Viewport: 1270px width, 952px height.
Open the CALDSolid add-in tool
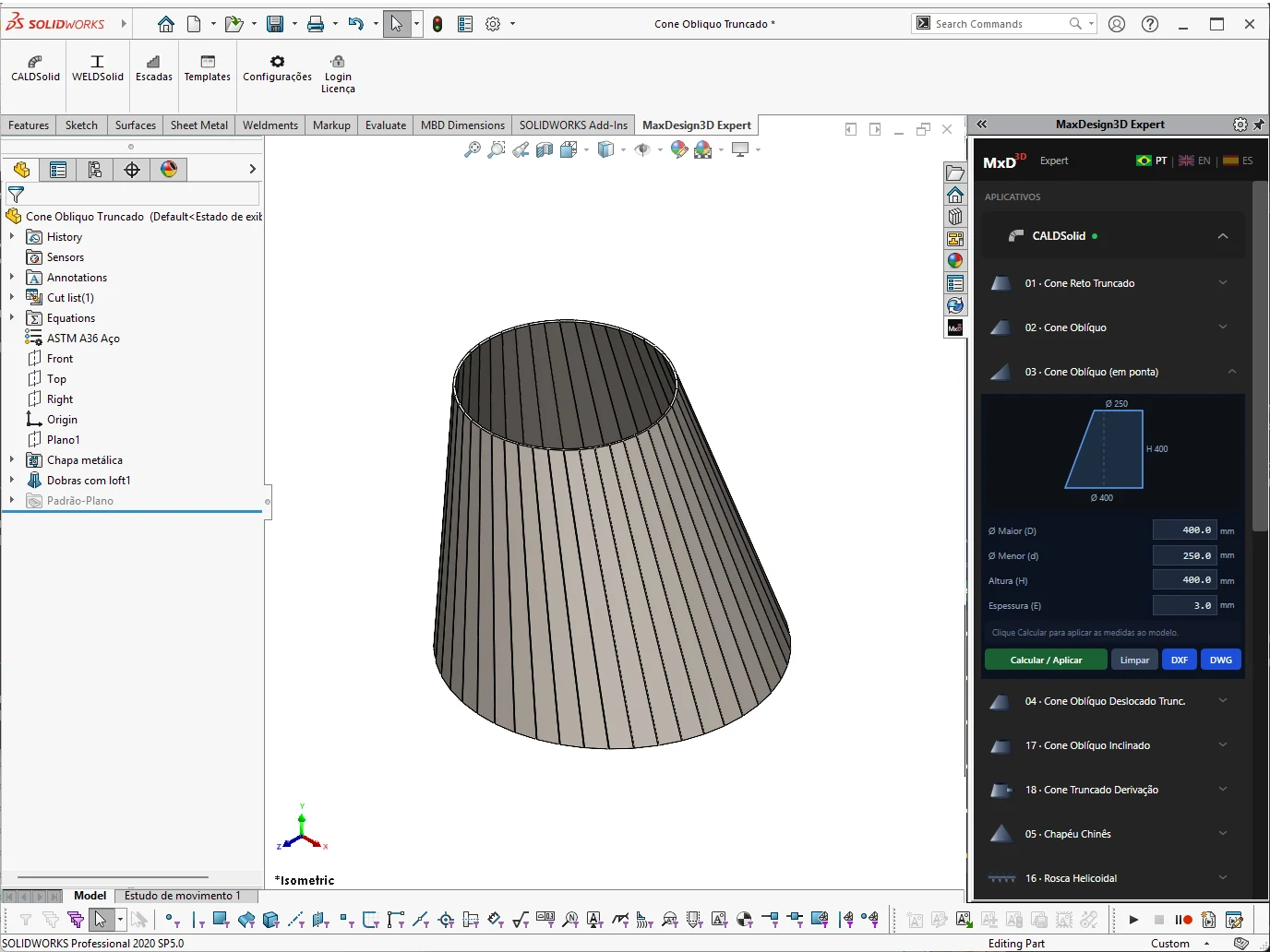click(x=35, y=68)
